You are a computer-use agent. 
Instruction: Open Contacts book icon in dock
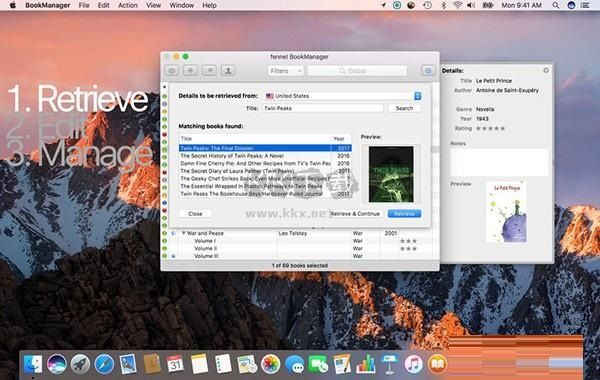pyautogui.click(x=152, y=364)
